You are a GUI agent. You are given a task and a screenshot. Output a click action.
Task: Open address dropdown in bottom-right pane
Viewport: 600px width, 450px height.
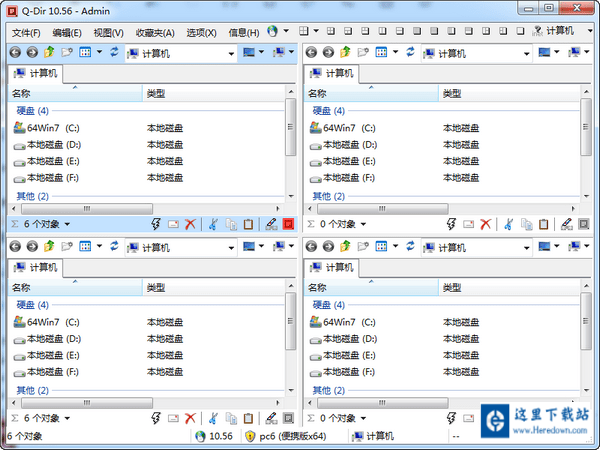tap(527, 248)
